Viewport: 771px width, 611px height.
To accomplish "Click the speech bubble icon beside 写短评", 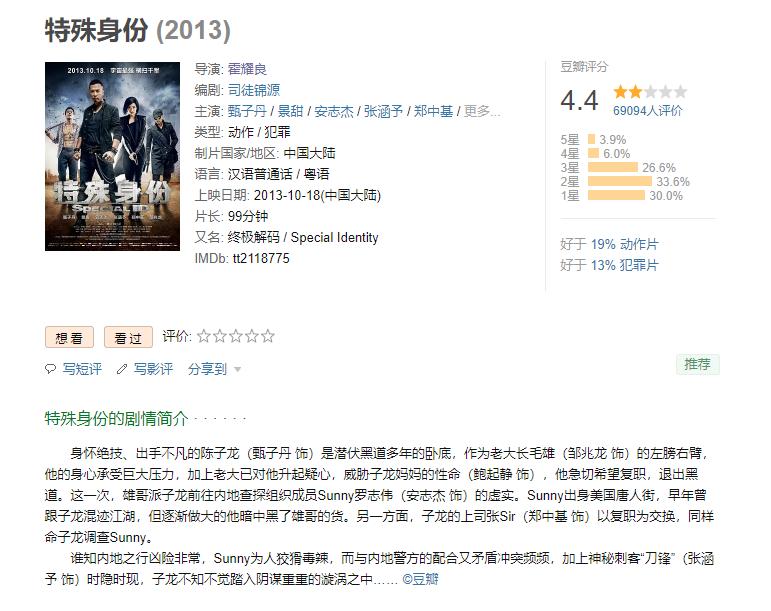I will tap(50, 369).
